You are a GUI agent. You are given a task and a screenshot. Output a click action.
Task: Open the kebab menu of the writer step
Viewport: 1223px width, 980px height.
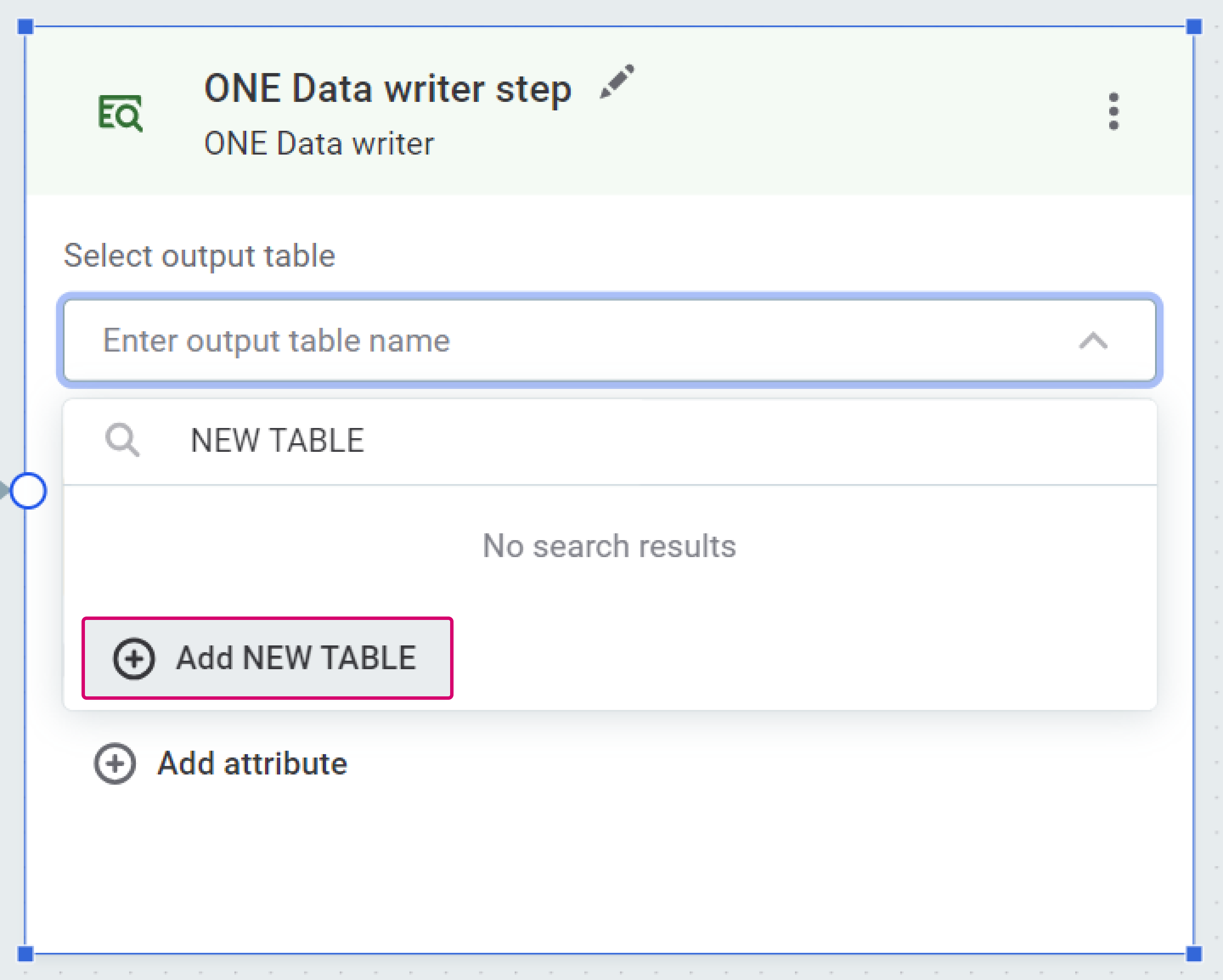[x=1113, y=111]
